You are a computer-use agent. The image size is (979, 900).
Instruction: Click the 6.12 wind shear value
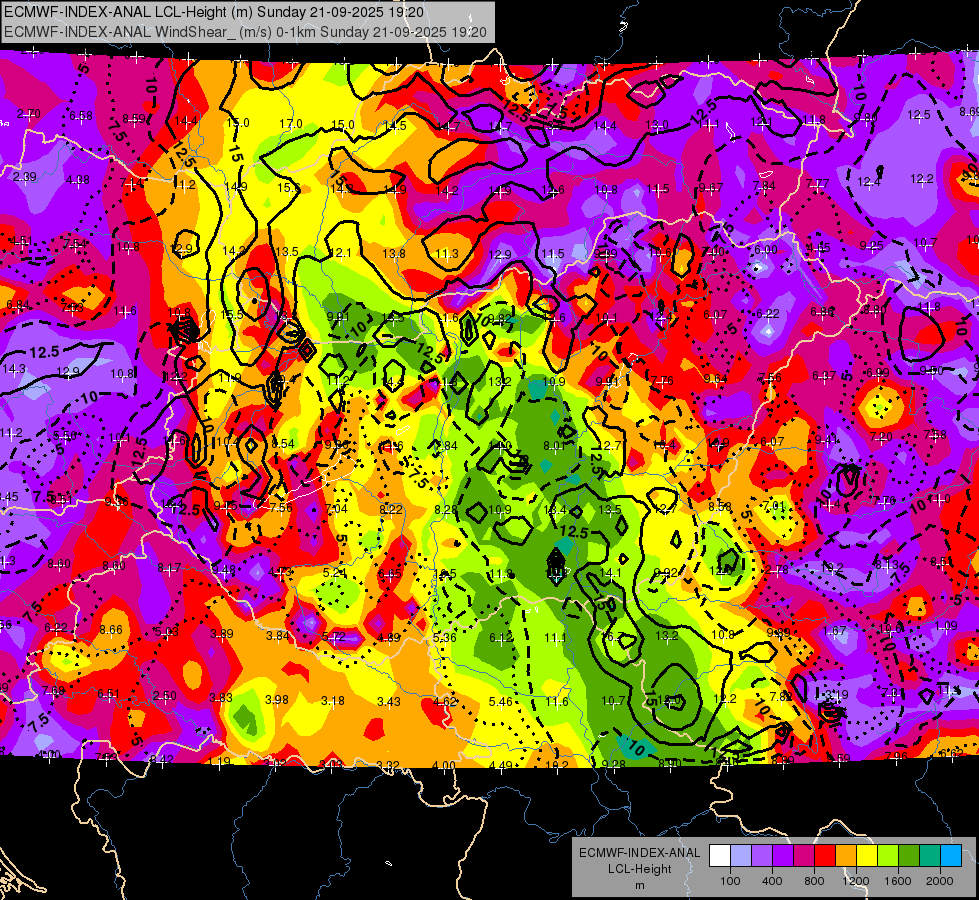(501, 637)
